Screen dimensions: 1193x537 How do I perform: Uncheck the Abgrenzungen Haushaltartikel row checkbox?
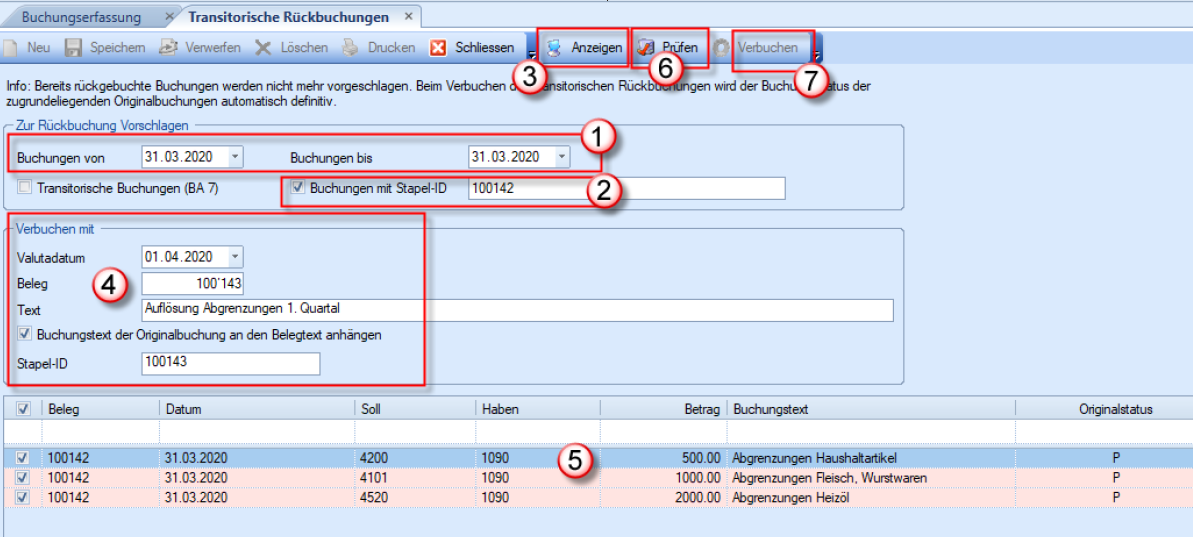tap(24, 458)
